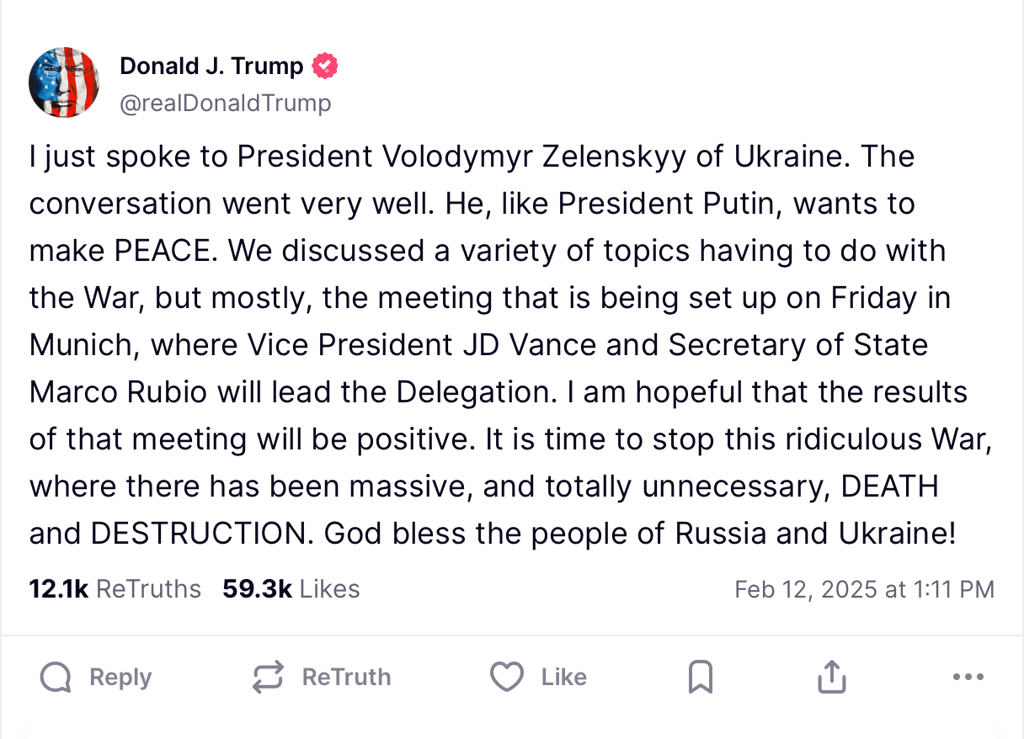Click the Feb 12, 2025 timestamp
Viewport: 1024px width, 739px height.
tap(864, 590)
